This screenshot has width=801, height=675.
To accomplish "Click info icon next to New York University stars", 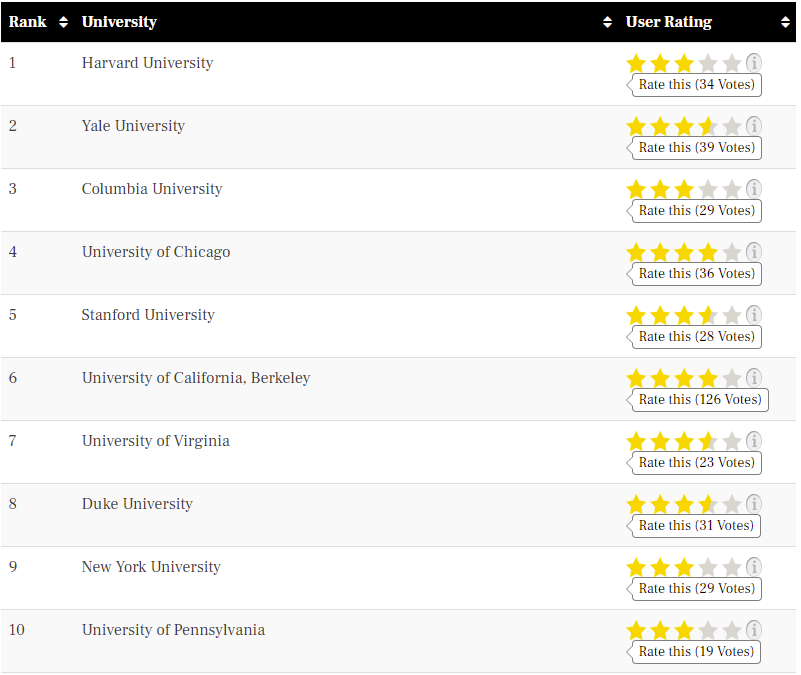I will click(x=754, y=567).
